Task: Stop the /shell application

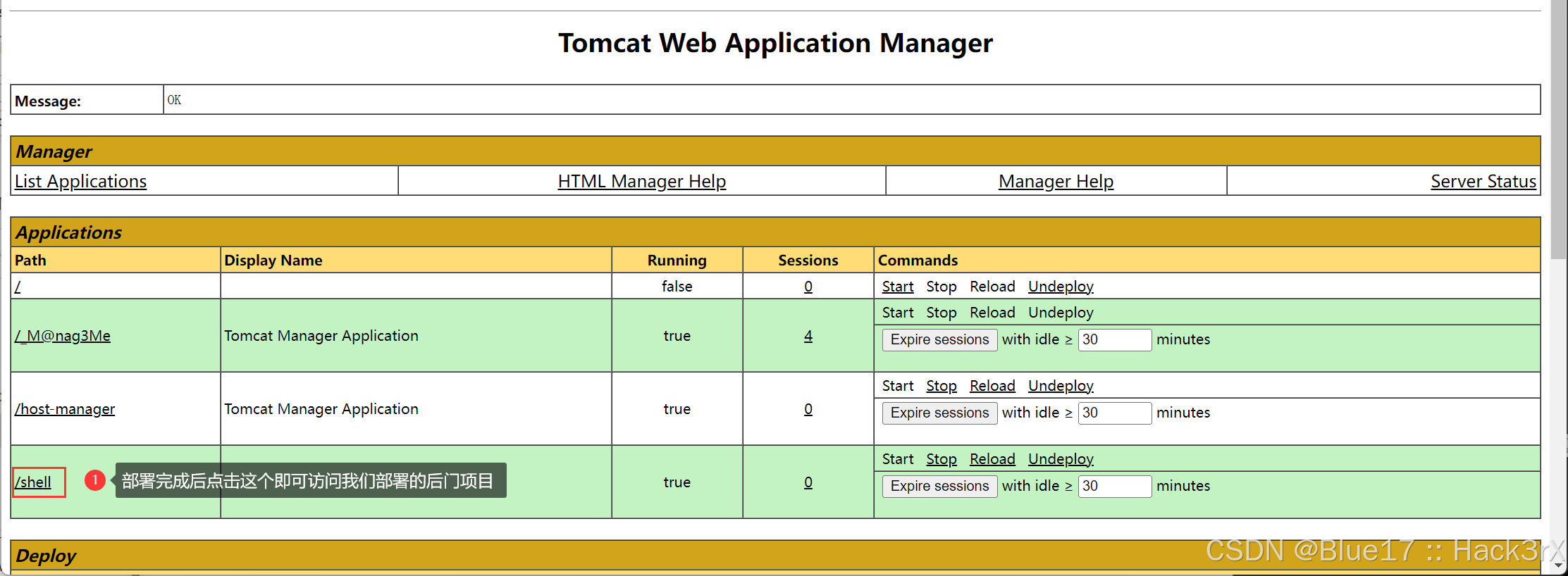Action: point(941,459)
